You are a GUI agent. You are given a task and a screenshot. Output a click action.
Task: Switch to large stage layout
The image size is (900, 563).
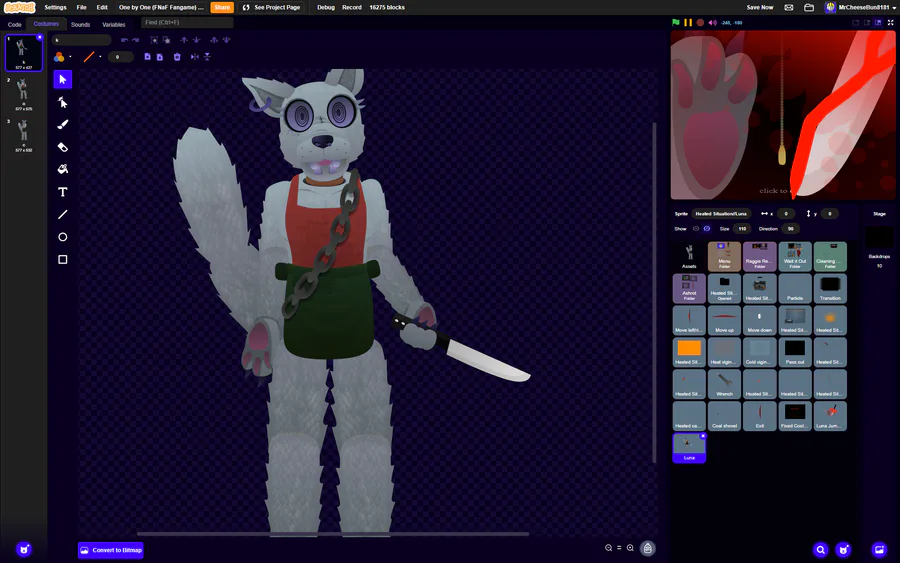pyautogui.click(x=878, y=22)
